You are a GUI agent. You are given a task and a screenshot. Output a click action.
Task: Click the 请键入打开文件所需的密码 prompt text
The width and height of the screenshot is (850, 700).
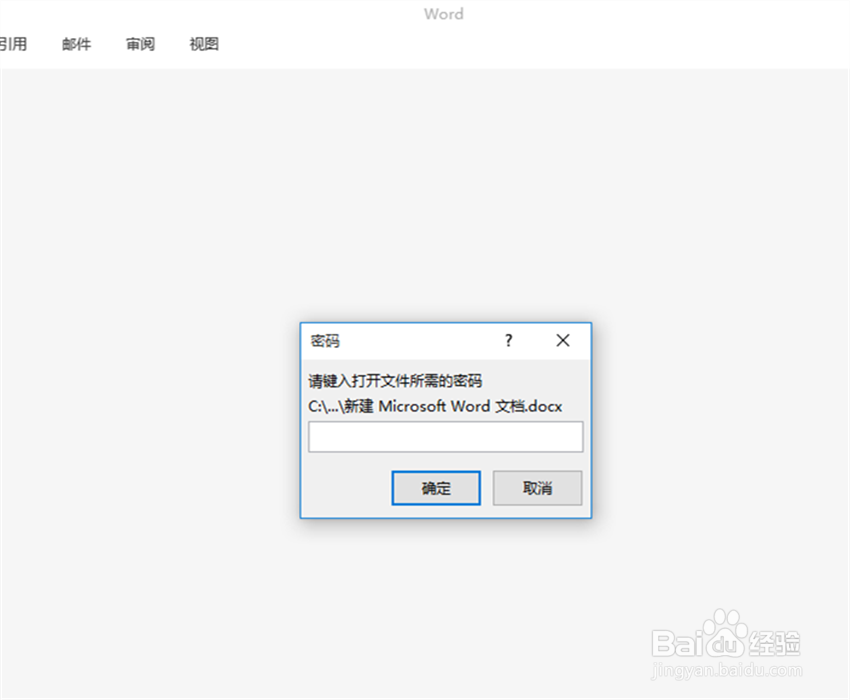pyautogui.click(x=395, y=381)
